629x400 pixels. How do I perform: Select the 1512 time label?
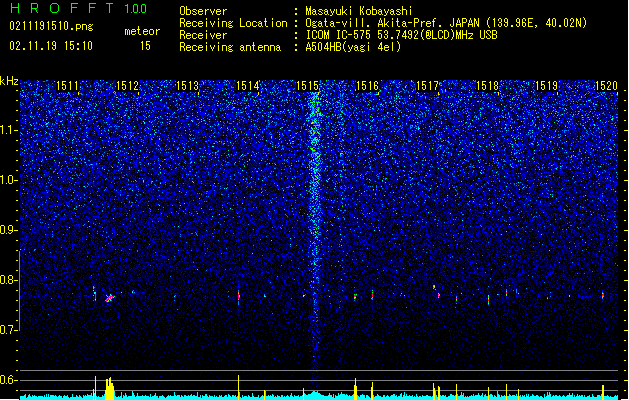click(127, 86)
